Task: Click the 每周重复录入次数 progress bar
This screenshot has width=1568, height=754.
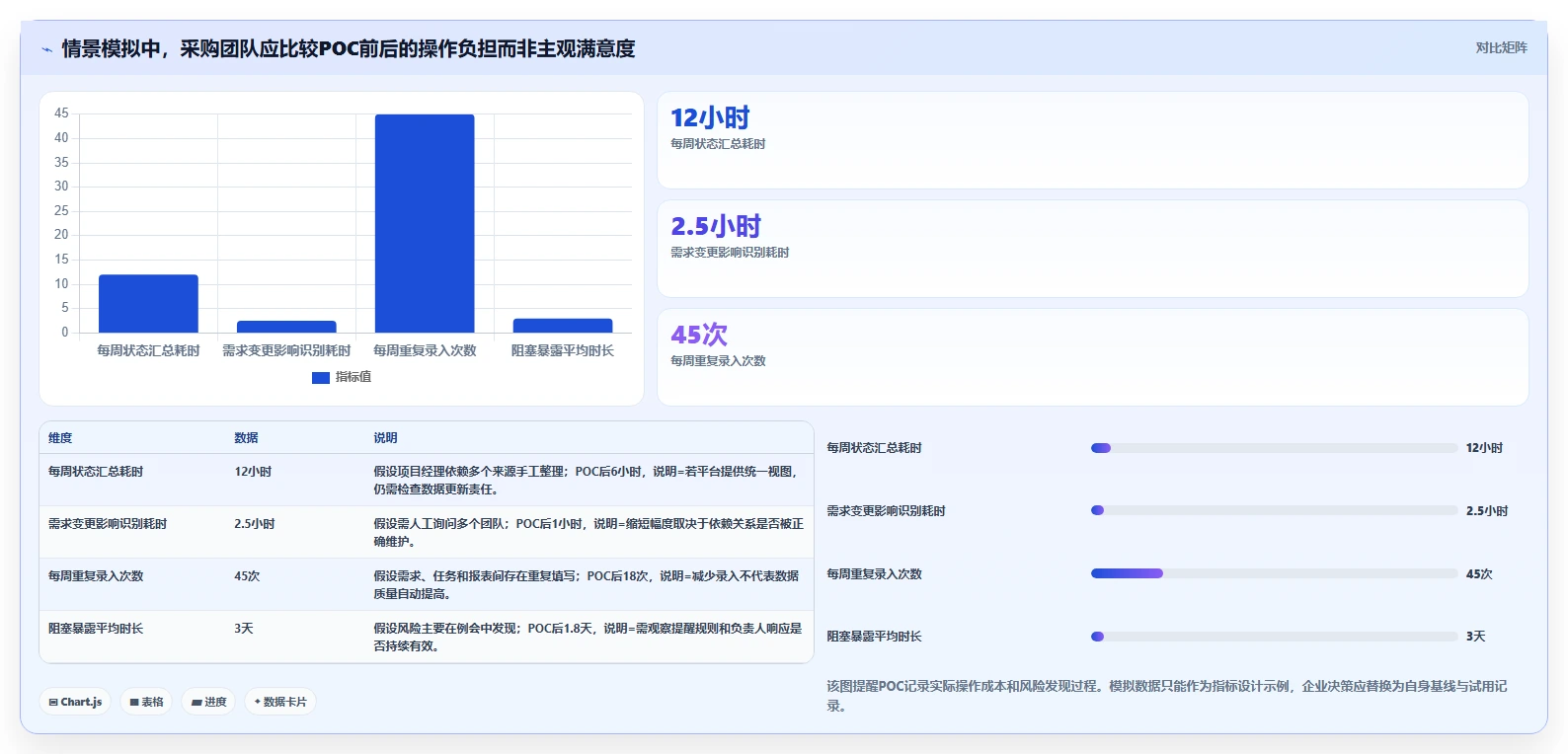Action: tap(1274, 573)
